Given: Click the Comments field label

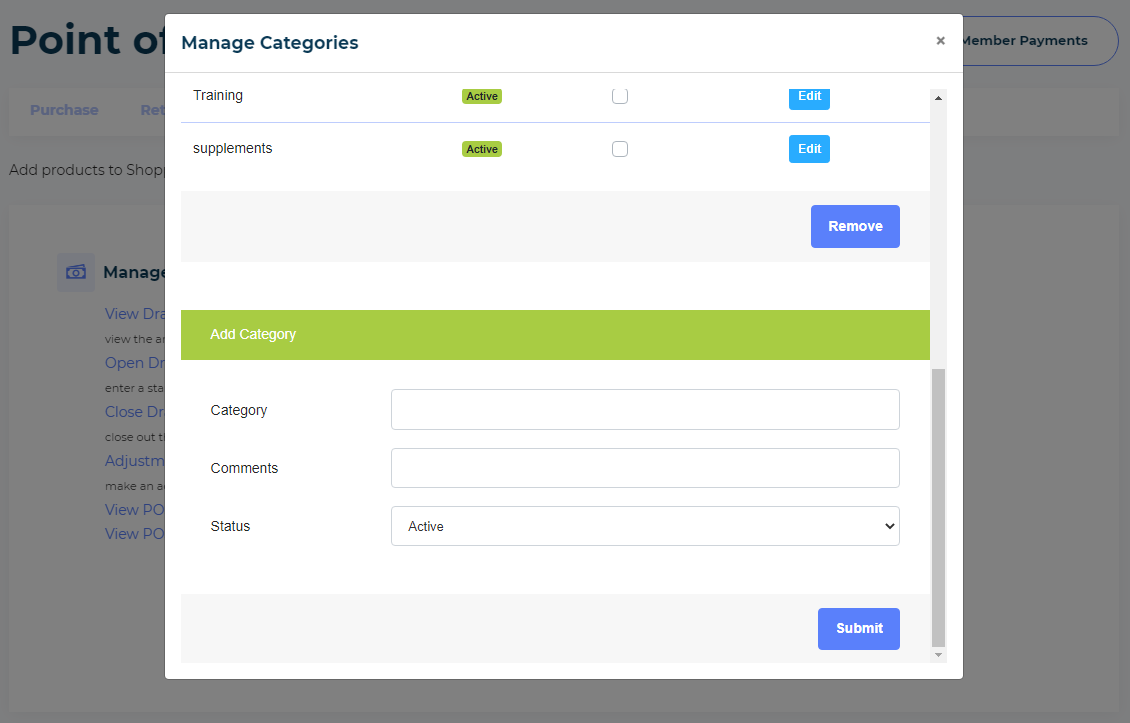Looking at the screenshot, I should (244, 468).
